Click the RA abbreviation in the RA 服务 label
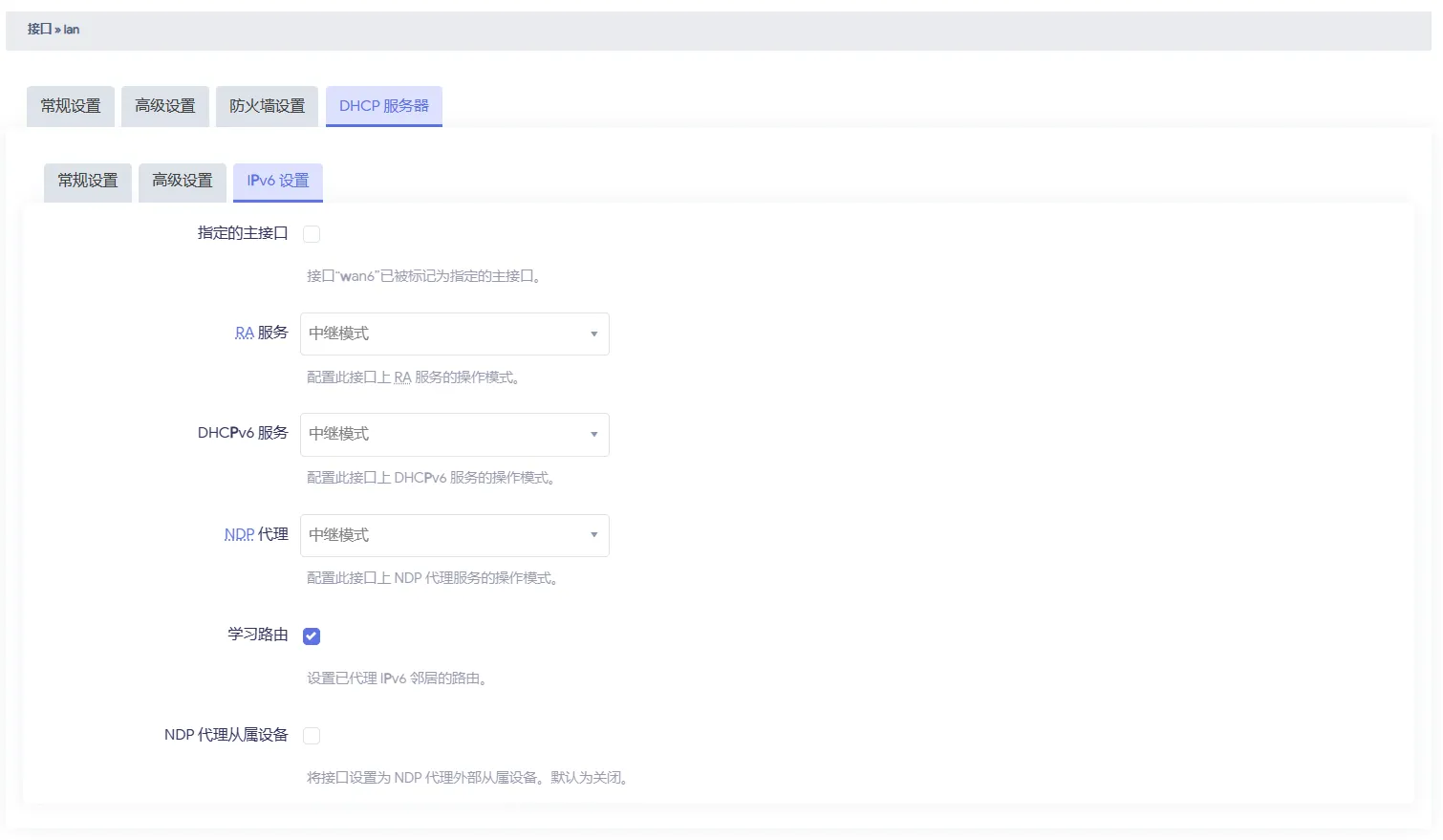This screenshot has width=1443, height=840. pos(245,333)
